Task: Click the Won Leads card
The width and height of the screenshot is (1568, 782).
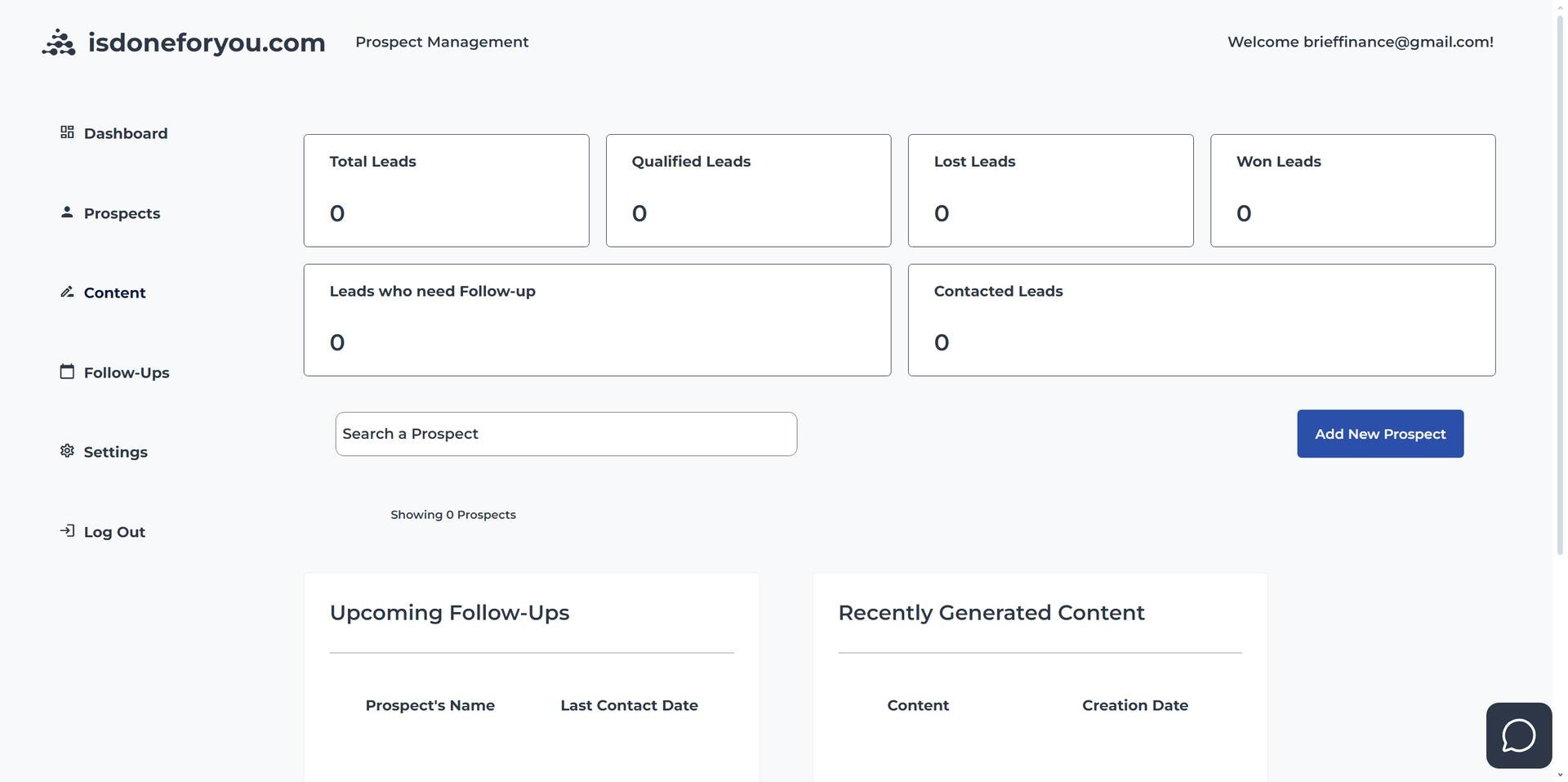Action: pos(1352,190)
